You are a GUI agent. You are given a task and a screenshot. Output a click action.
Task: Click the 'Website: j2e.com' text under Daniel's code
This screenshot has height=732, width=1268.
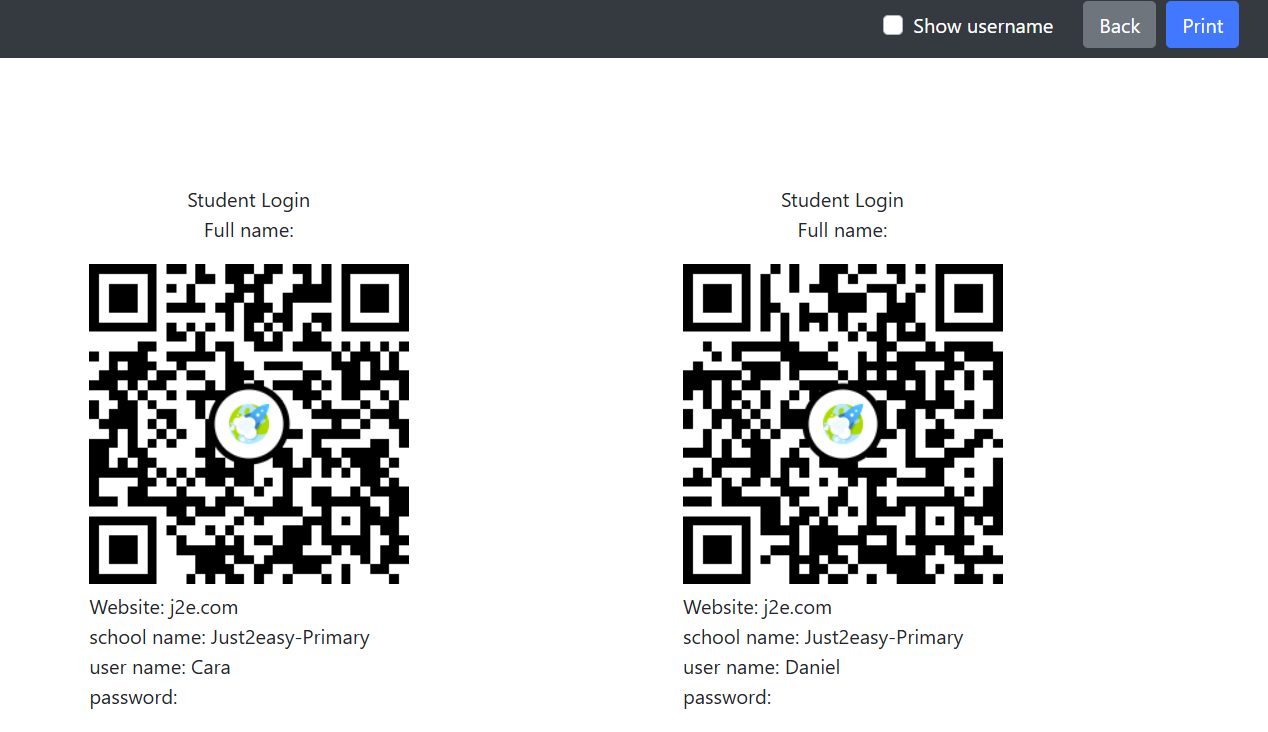click(758, 607)
